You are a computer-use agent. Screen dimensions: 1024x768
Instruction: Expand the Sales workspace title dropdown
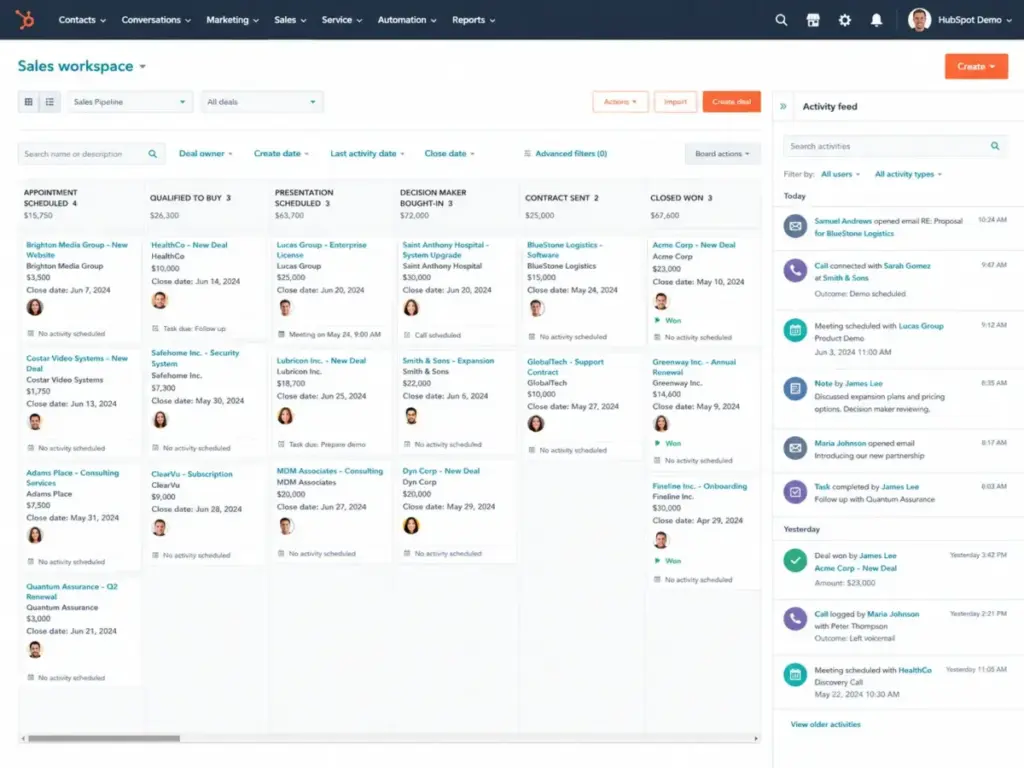[142, 67]
